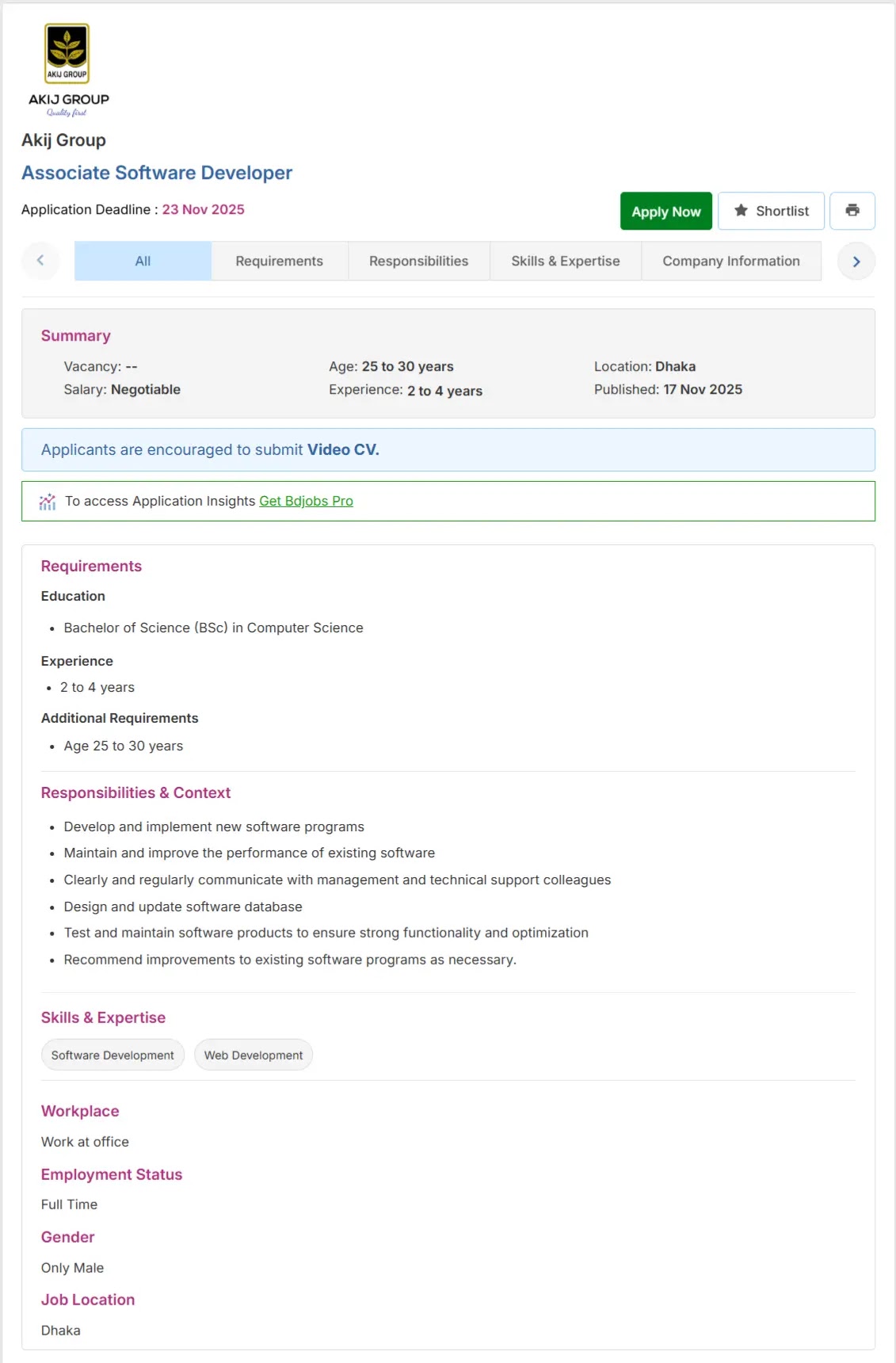Select the All tab
The width and height of the screenshot is (896, 1363).
coord(143,261)
